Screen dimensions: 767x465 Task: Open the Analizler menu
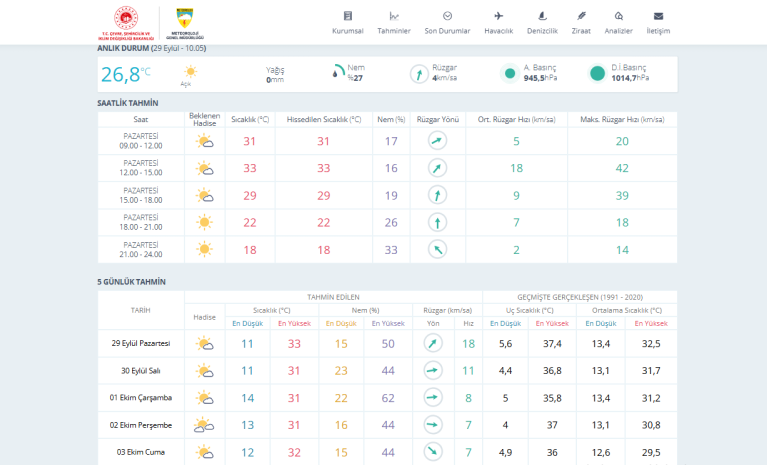[x=618, y=23]
